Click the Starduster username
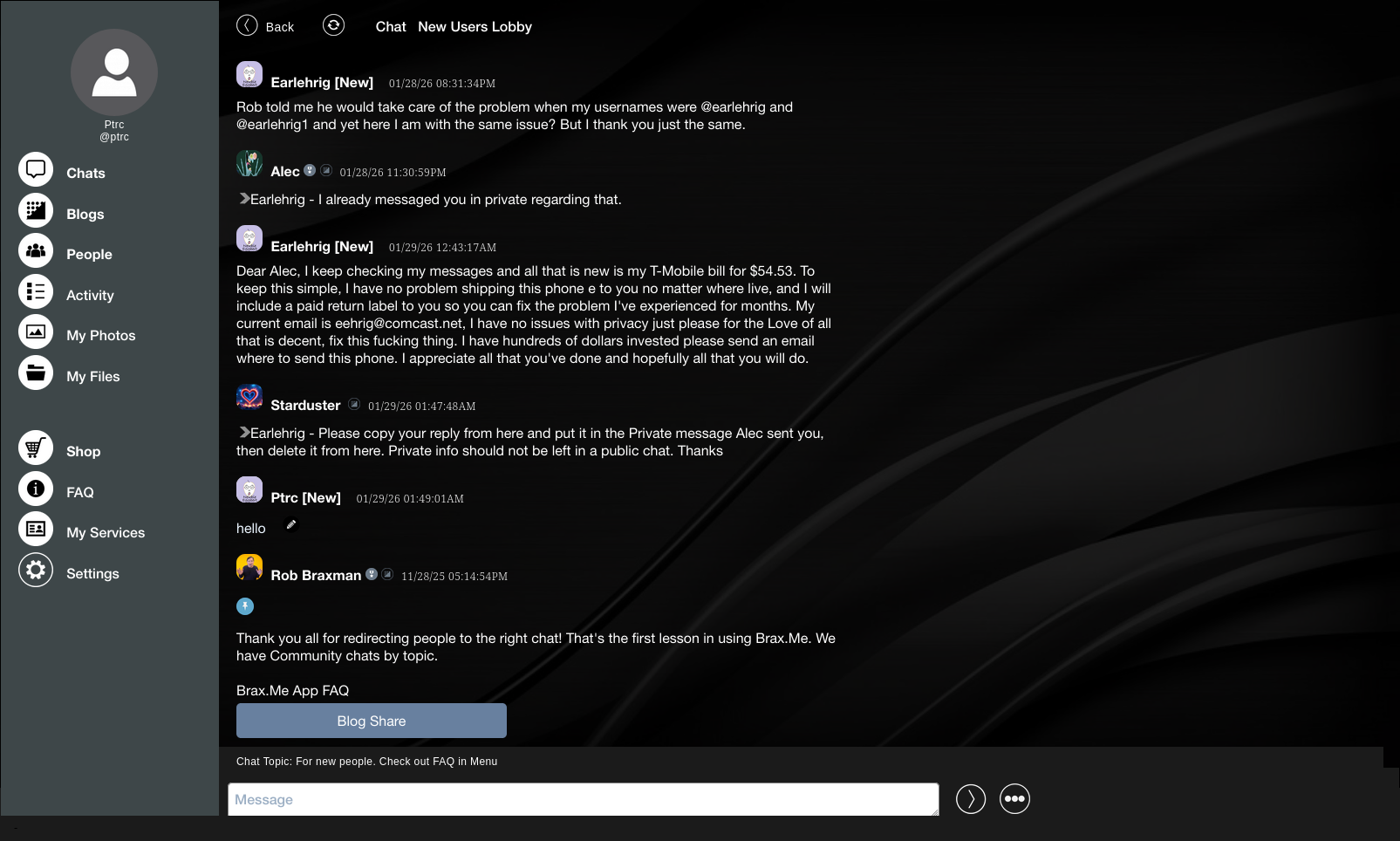 pos(305,405)
